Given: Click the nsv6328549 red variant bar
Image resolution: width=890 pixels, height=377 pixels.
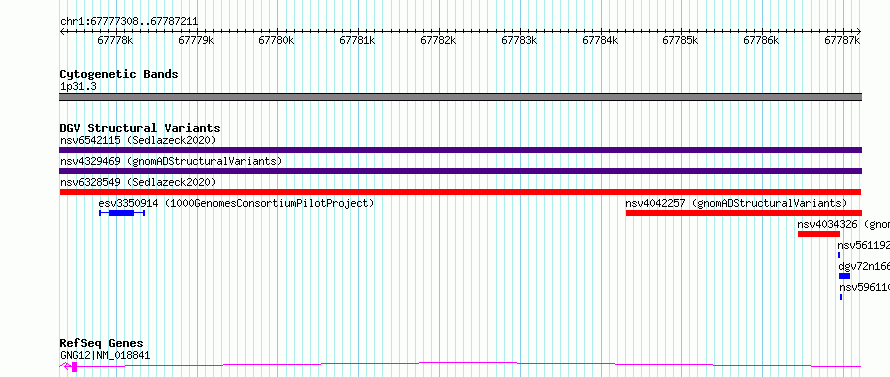Looking at the screenshot, I should pos(460,192).
